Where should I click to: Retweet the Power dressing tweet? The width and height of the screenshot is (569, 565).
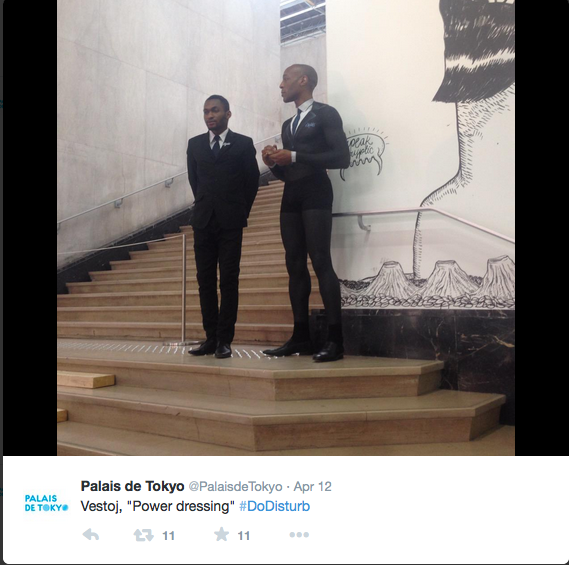click(143, 535)
